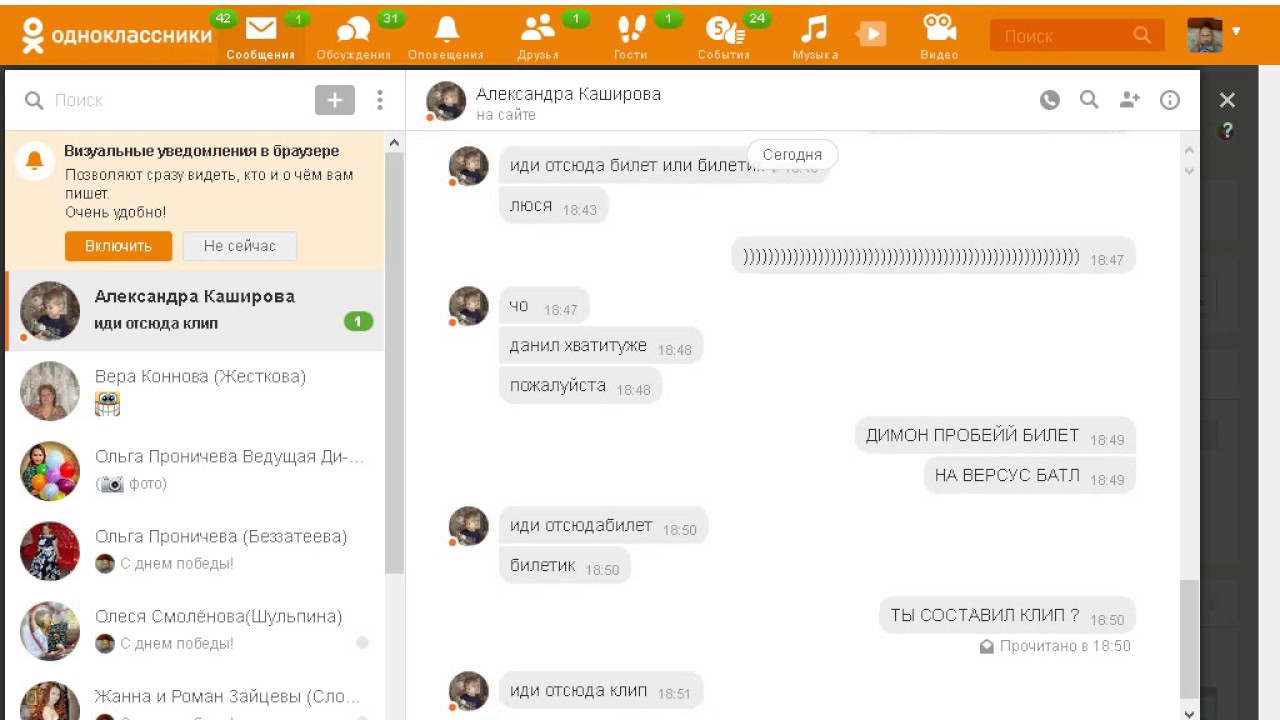Click the Сегодня date label
This screenshot has height=720, width=1280.
pyautogui.click(x=792, y=155)
